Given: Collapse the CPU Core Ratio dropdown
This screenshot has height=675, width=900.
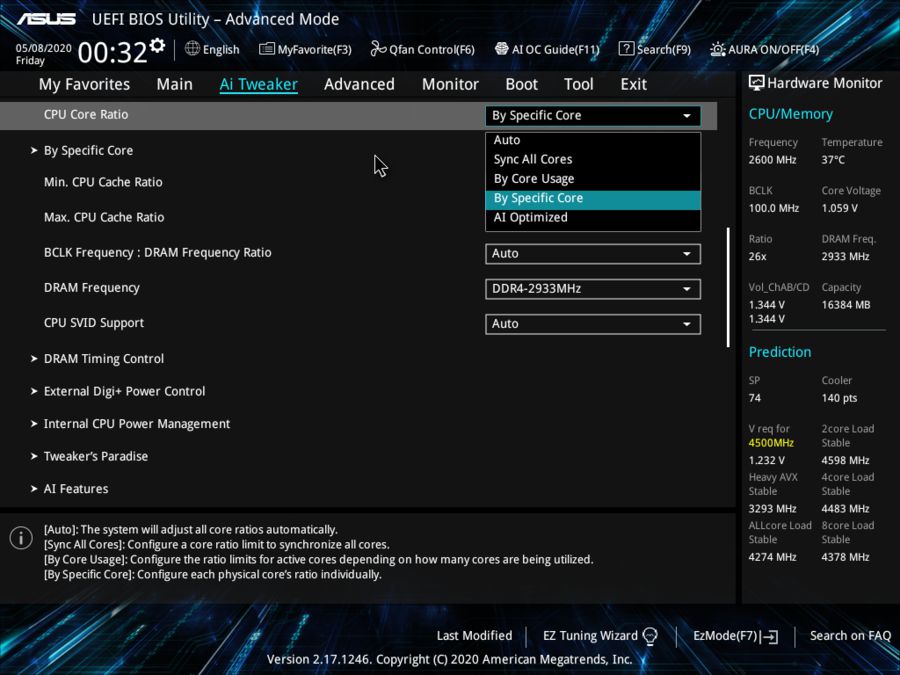Looking at the screenshot, I should (592, 115).
